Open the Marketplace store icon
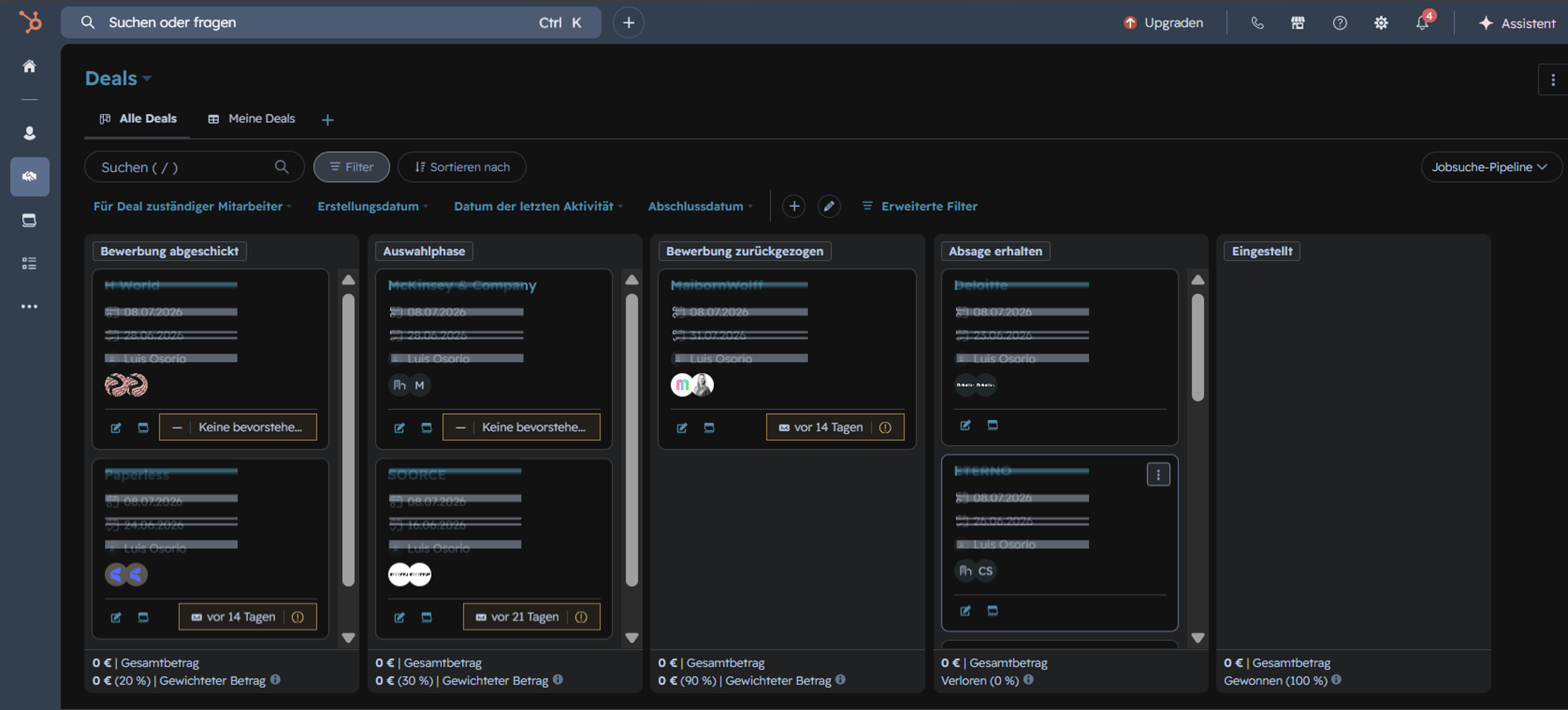Screen dimensions: 1568x710 click(x=1298, y=23)
